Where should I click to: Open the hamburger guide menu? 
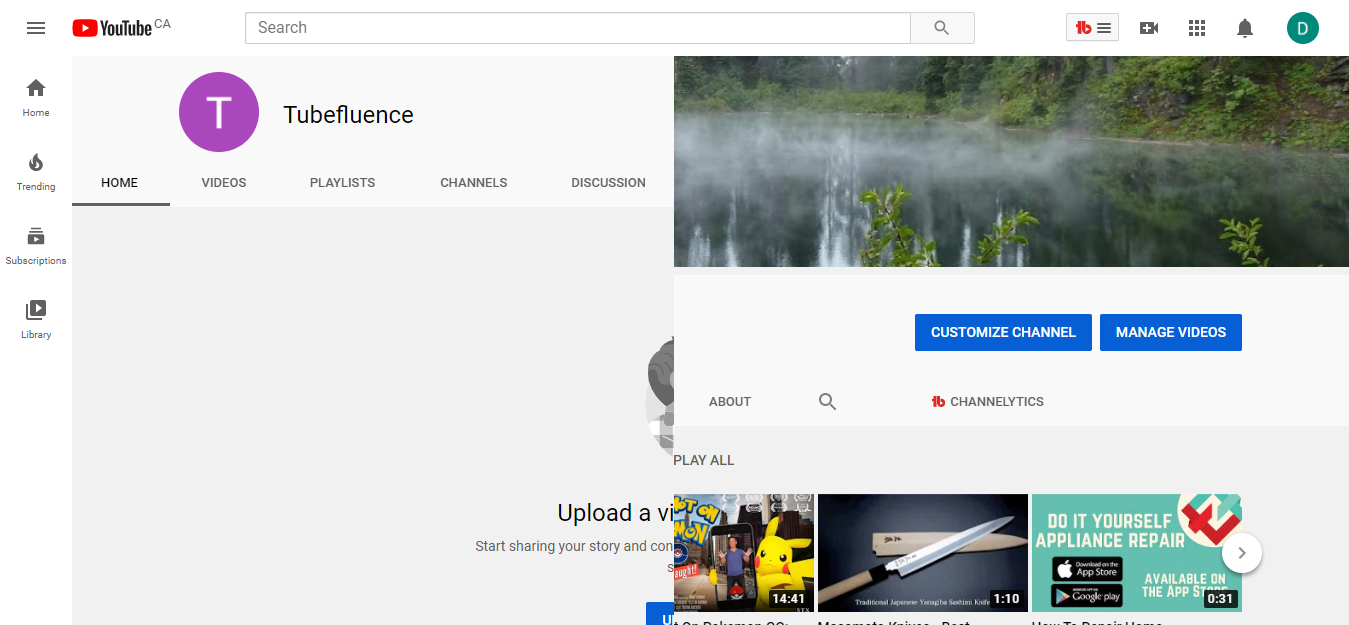coord(36,28)
